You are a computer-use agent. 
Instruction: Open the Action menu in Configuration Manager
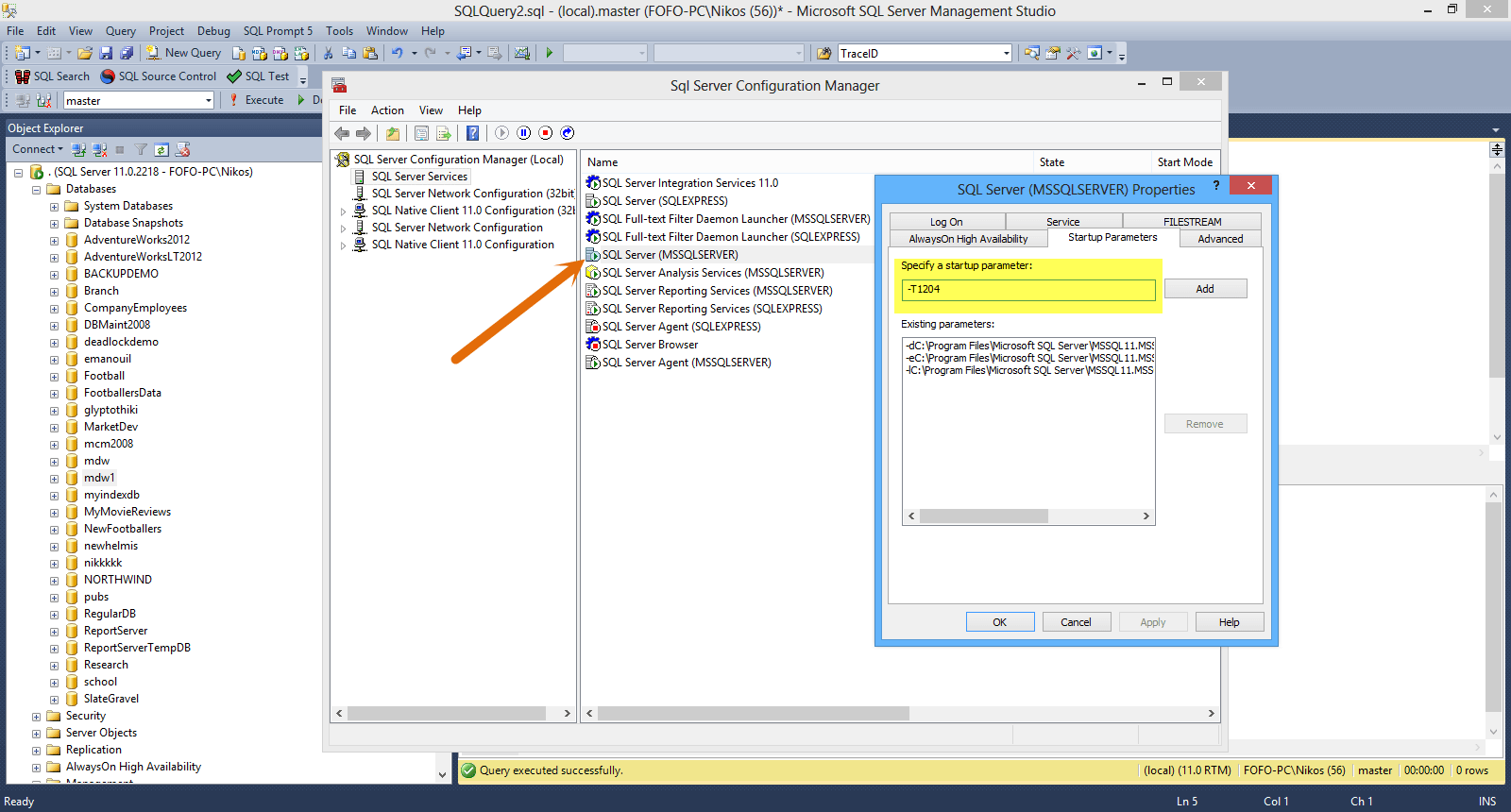pos(387,110)
